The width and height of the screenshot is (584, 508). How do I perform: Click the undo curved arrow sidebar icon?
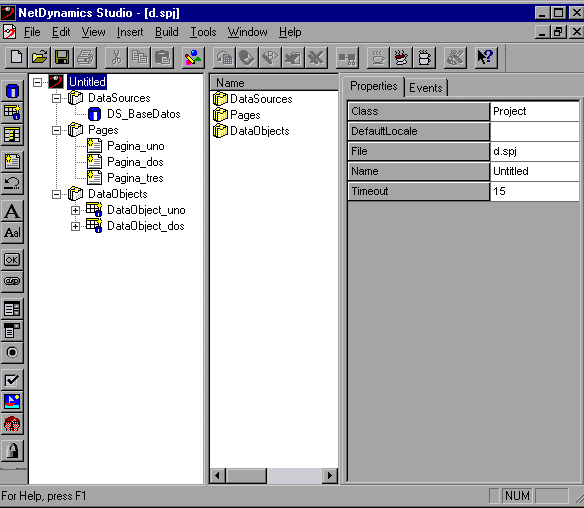coord(12,183)
